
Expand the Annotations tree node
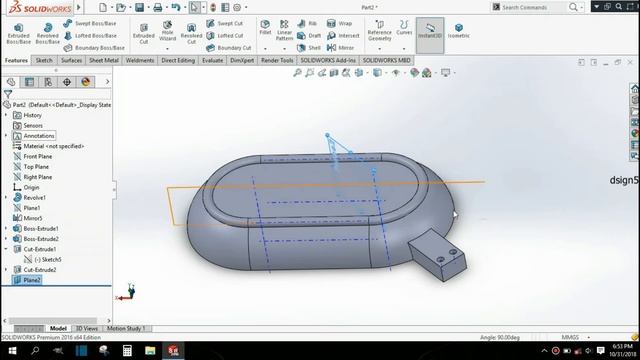click(6, 136)
